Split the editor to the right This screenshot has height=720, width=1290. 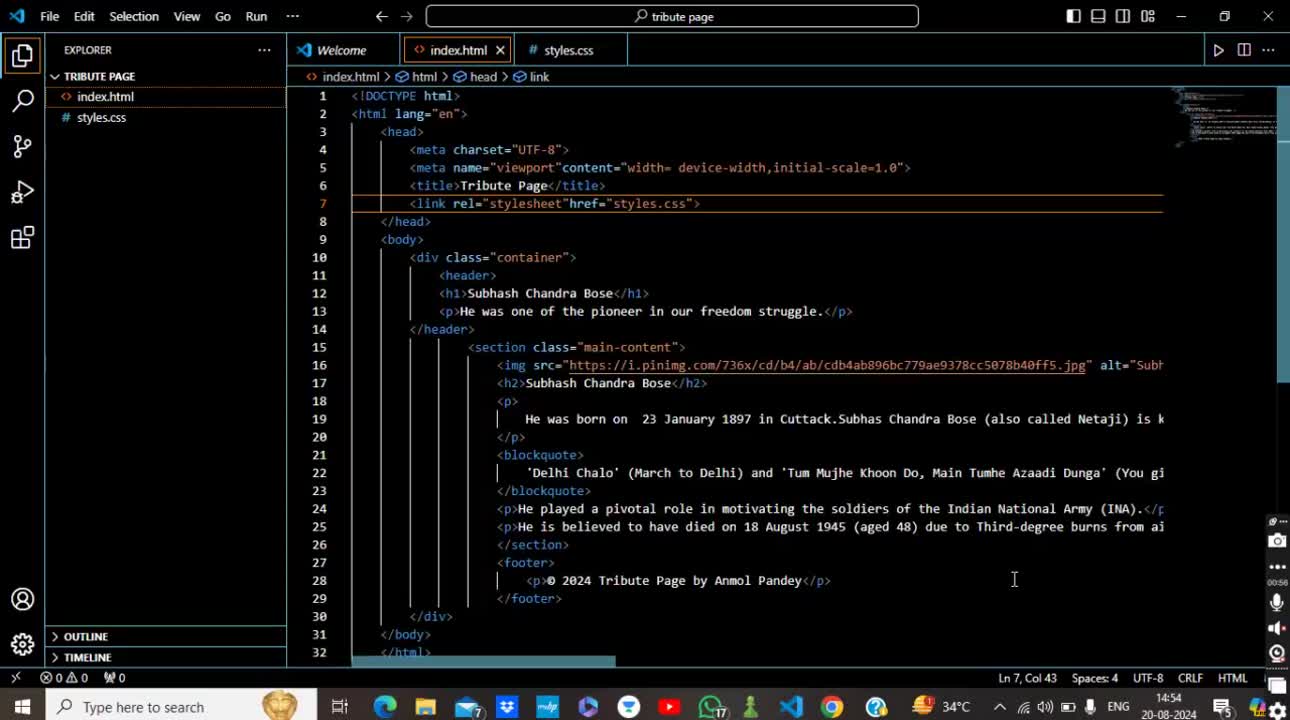[x=1244, y=50]
